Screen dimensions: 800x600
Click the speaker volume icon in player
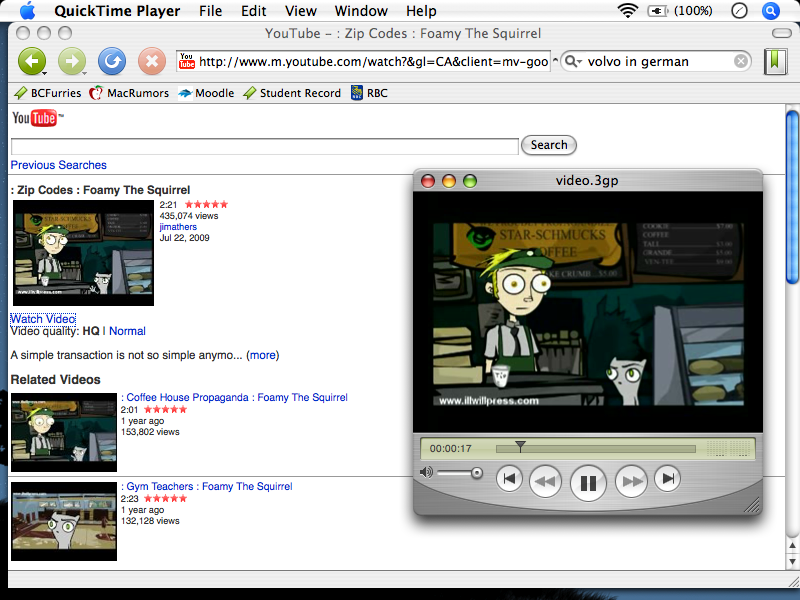pos(426,472)
